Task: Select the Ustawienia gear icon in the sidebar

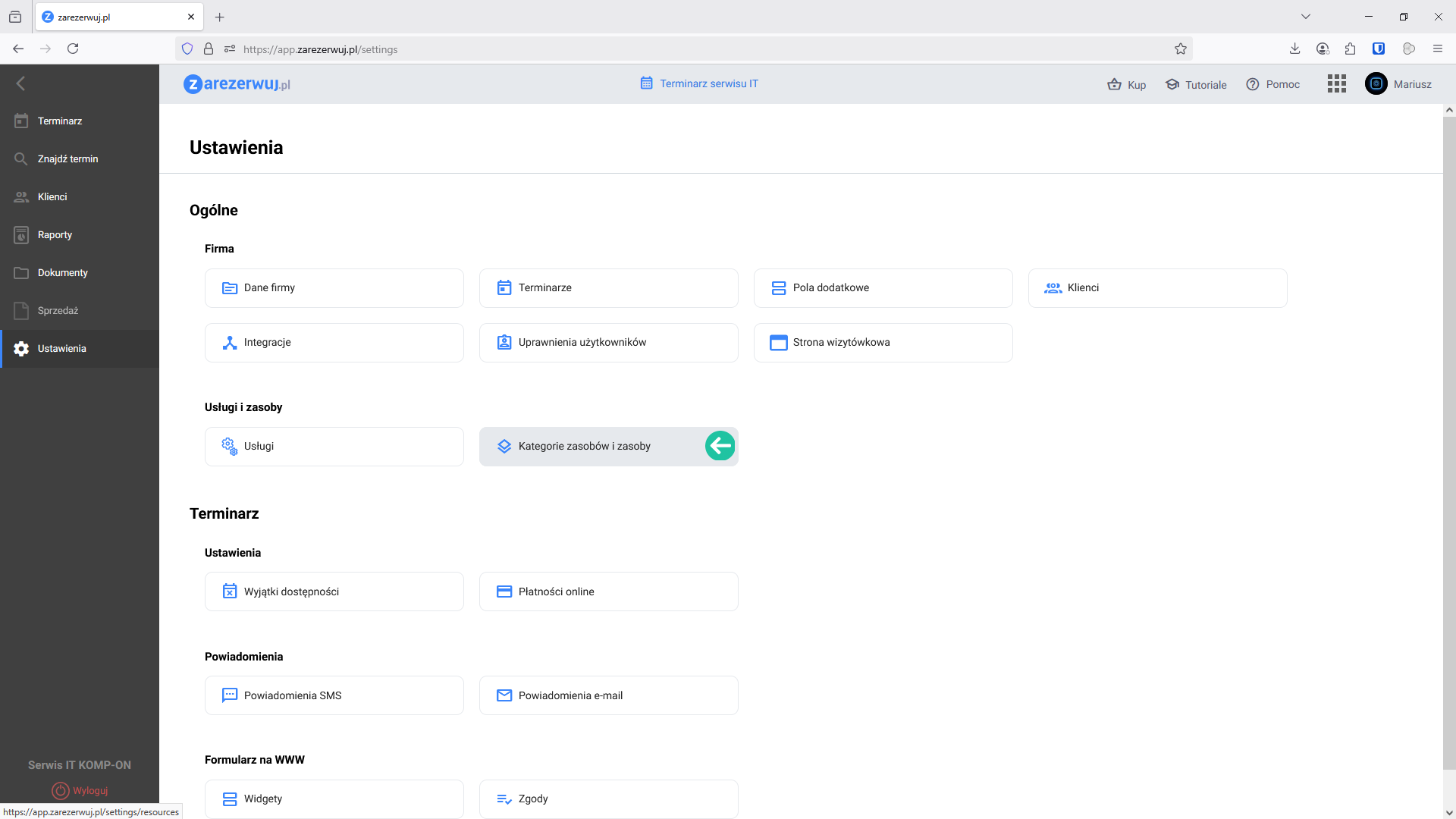Action: tap(21, 349)
